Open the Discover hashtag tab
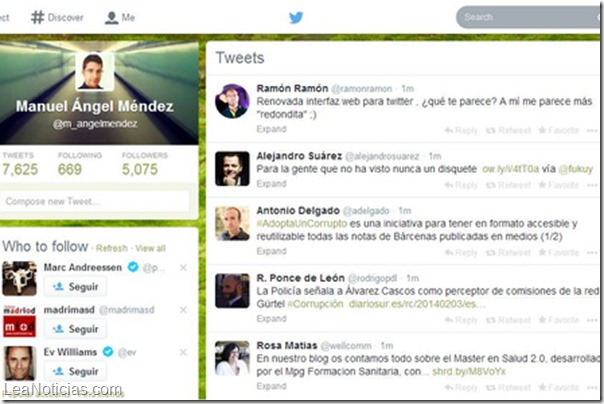Image resolution: width=604 pixels, height=404 pixels. click(57, 17)
